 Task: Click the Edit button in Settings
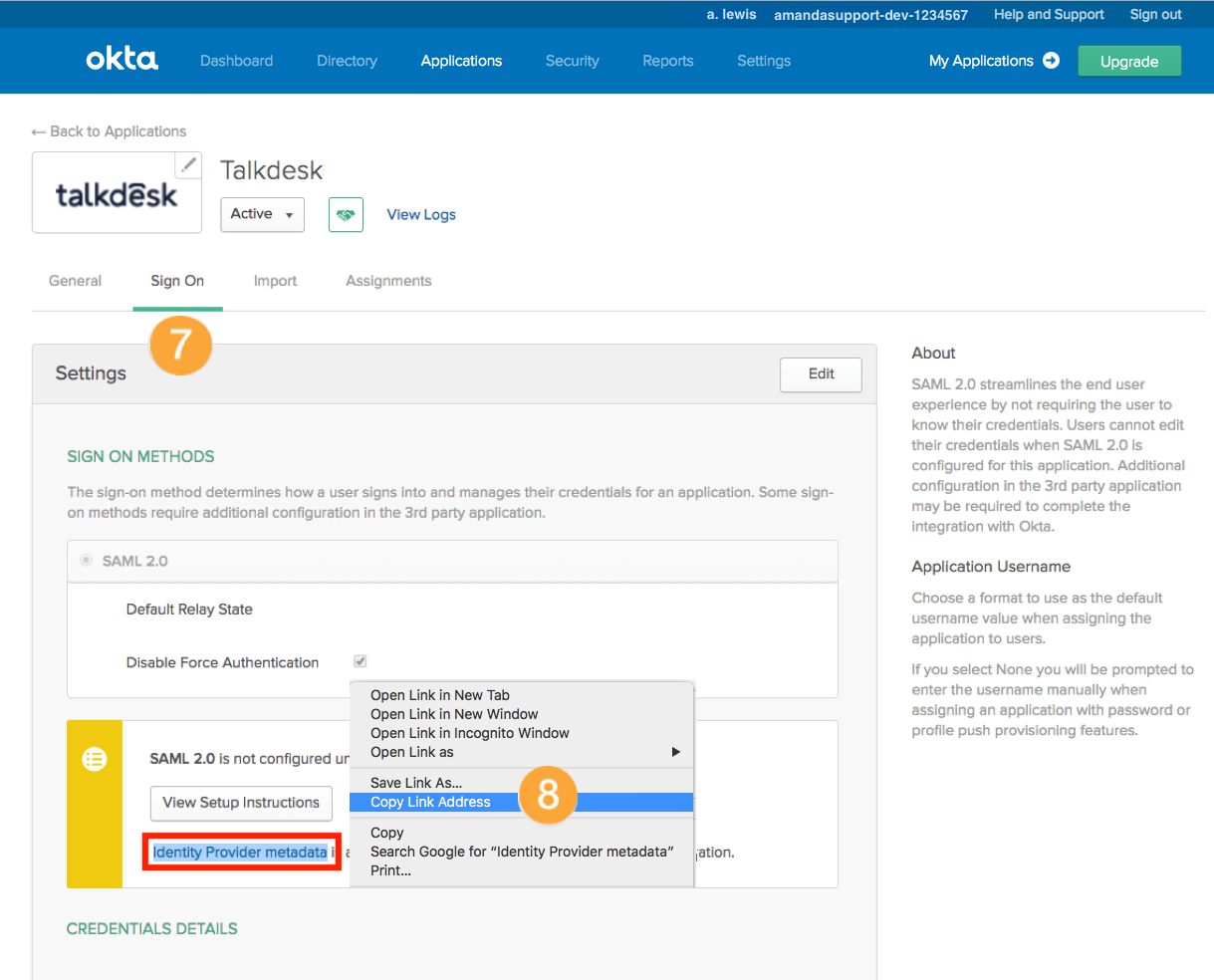pyautogui.click(x=822, y=373)
